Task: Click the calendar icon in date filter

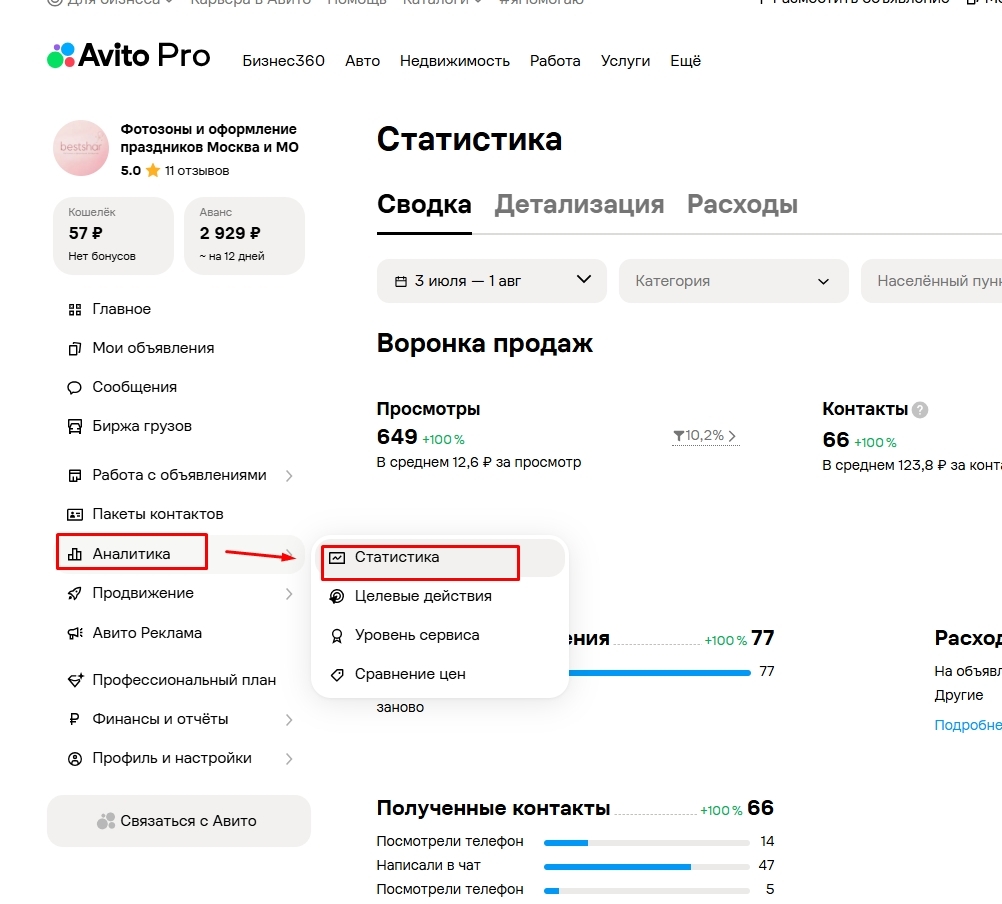Action: 401,282
